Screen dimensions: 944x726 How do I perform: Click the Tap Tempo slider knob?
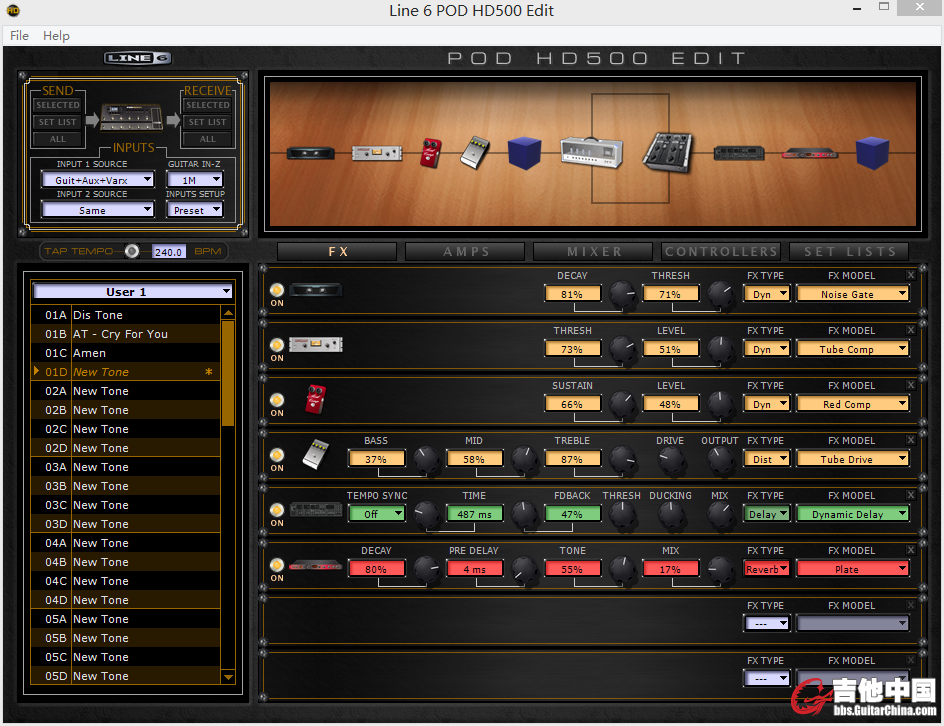132,251
